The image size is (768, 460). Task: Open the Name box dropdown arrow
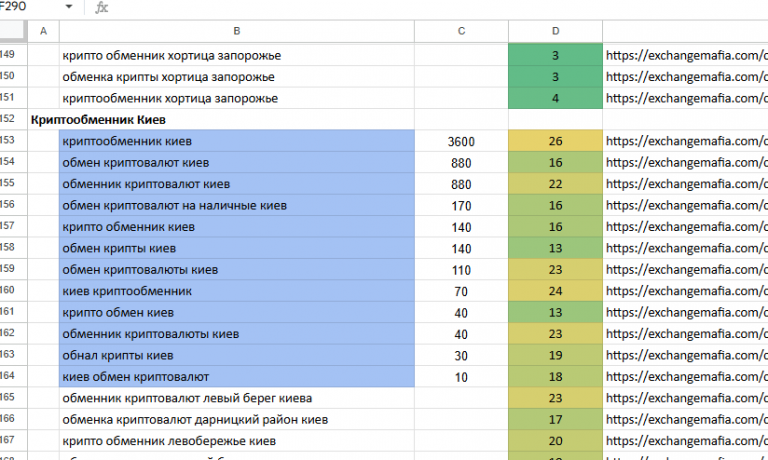coord(69,7)
